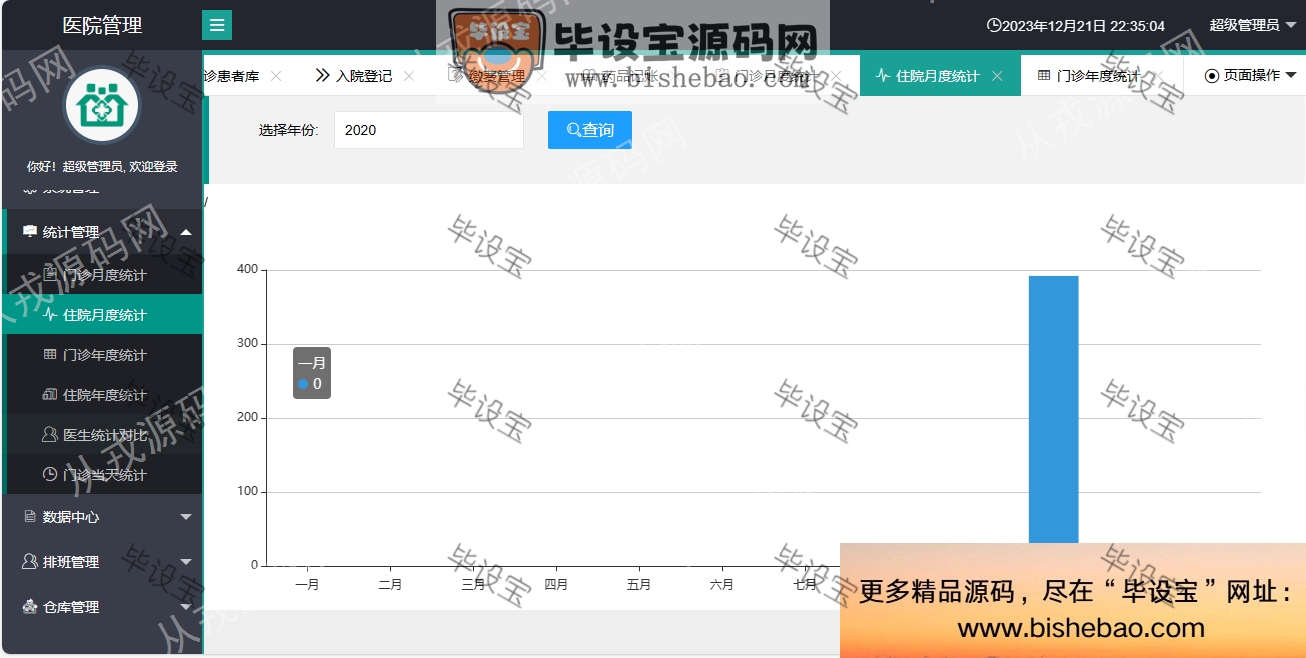The image size is (1306, 658).
Task: Click the 查询 search button
Action: [x=590, y=130]
